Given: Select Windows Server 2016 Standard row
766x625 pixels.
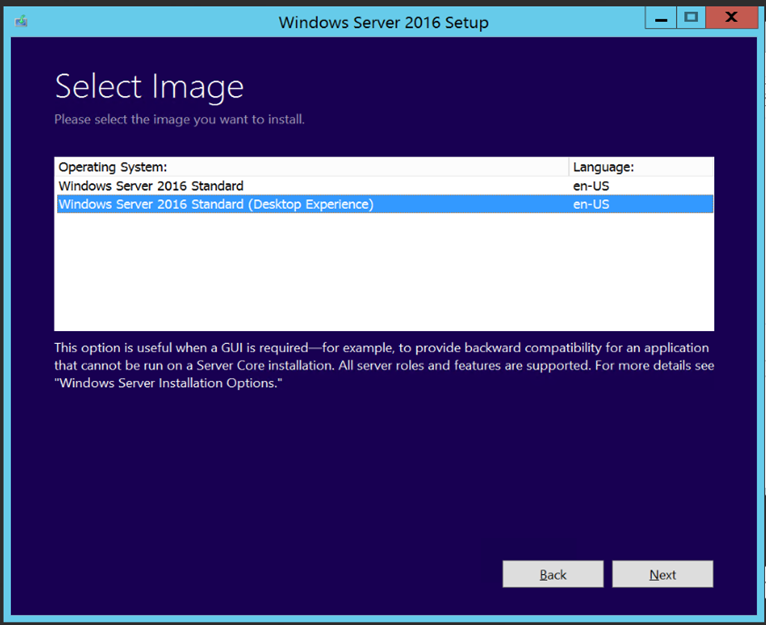Looking at the screenshot, I should pos(385,186).
